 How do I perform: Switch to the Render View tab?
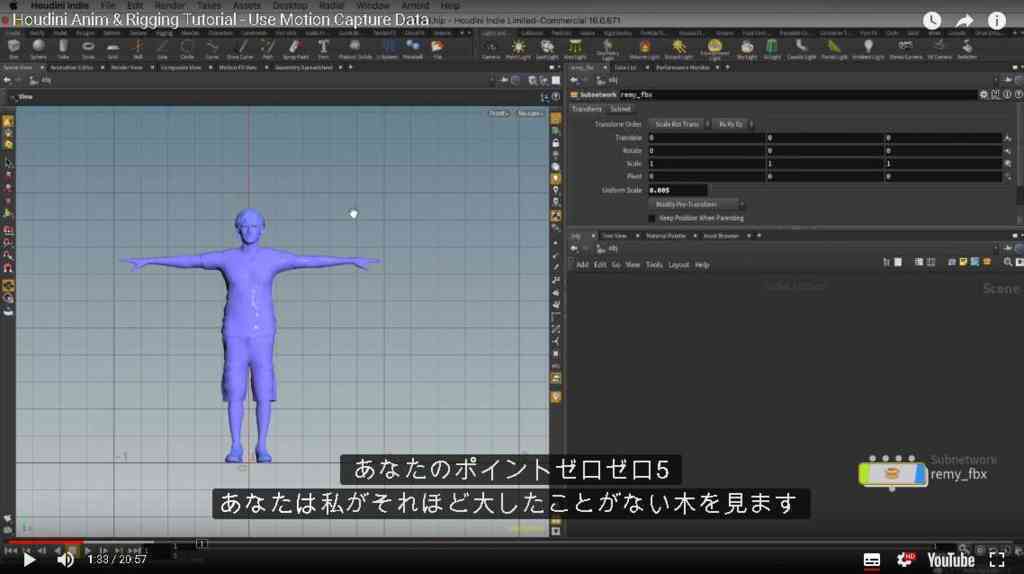coord(127,67)
